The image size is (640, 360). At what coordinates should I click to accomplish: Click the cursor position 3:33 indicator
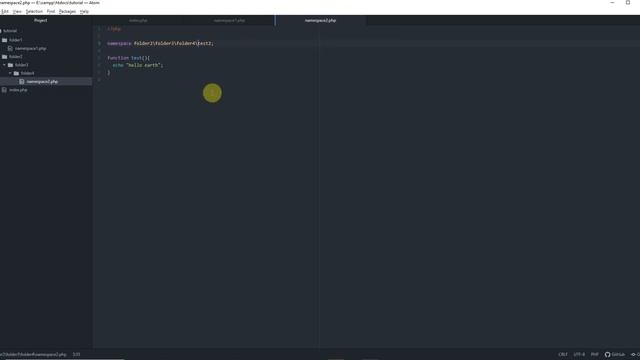pos(76,354)
